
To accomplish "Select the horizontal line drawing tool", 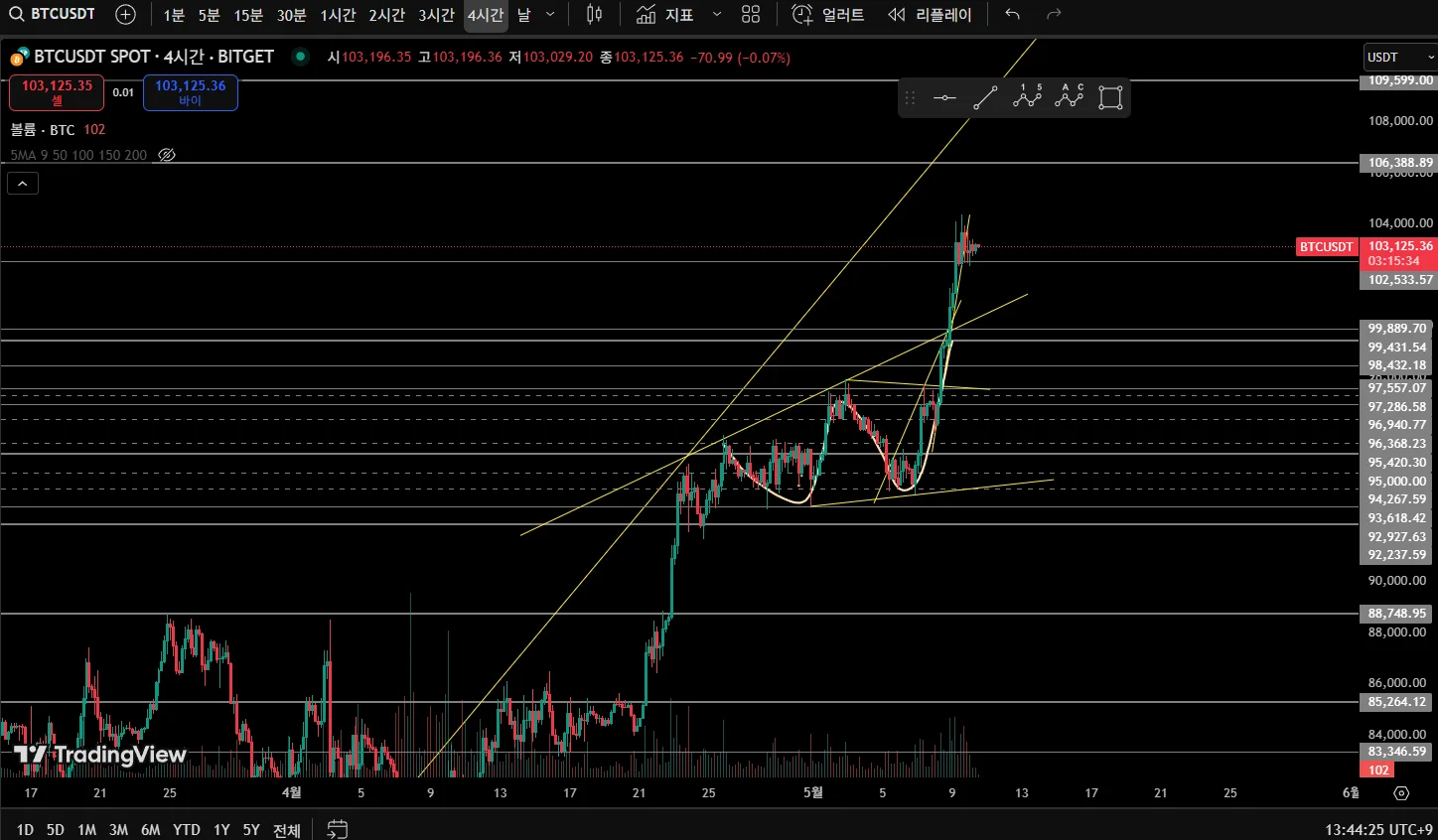I will pyautogui.click(x=944, y=97).
